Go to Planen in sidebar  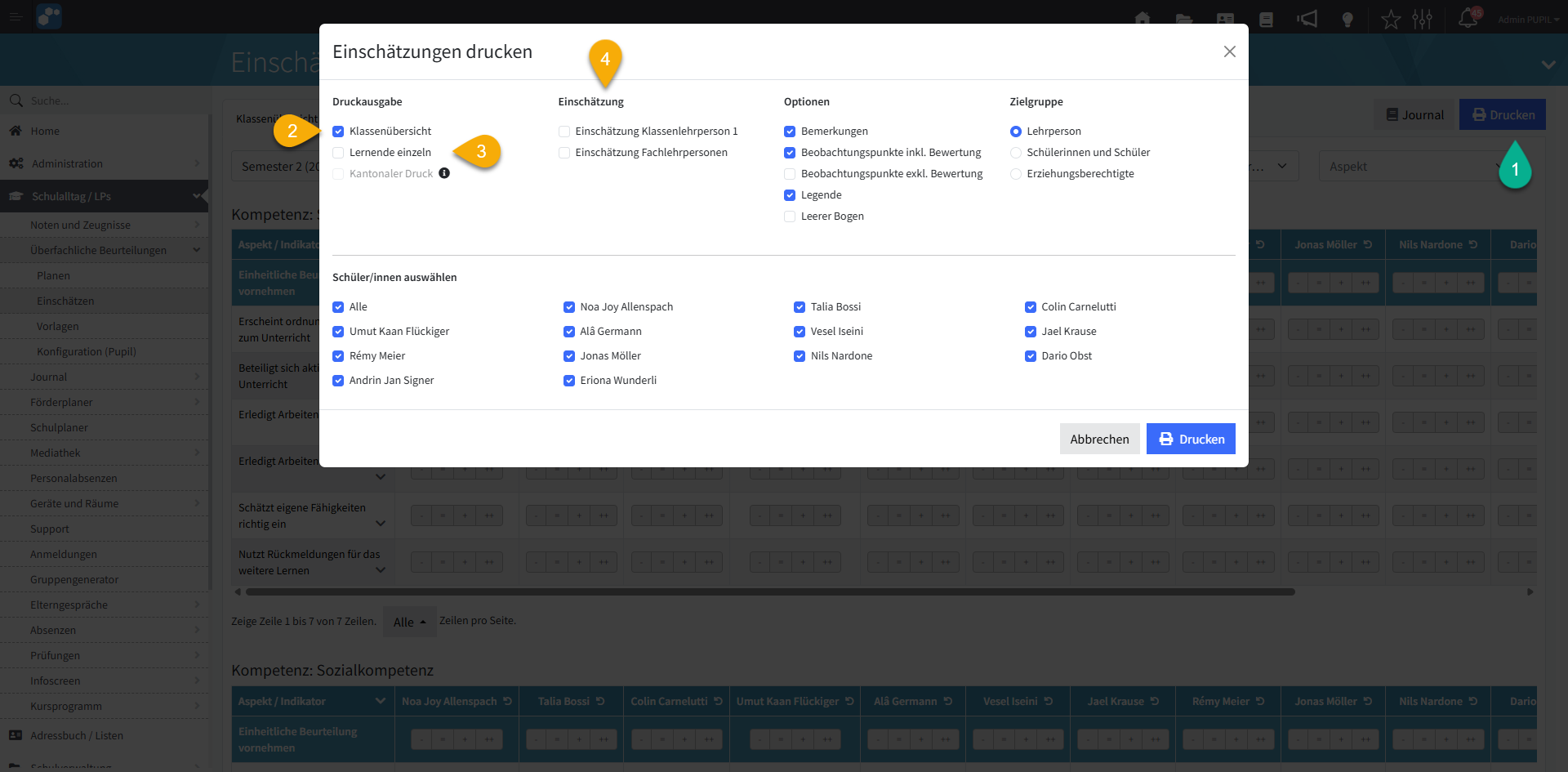pyautogui.click(x=53, y=275)
